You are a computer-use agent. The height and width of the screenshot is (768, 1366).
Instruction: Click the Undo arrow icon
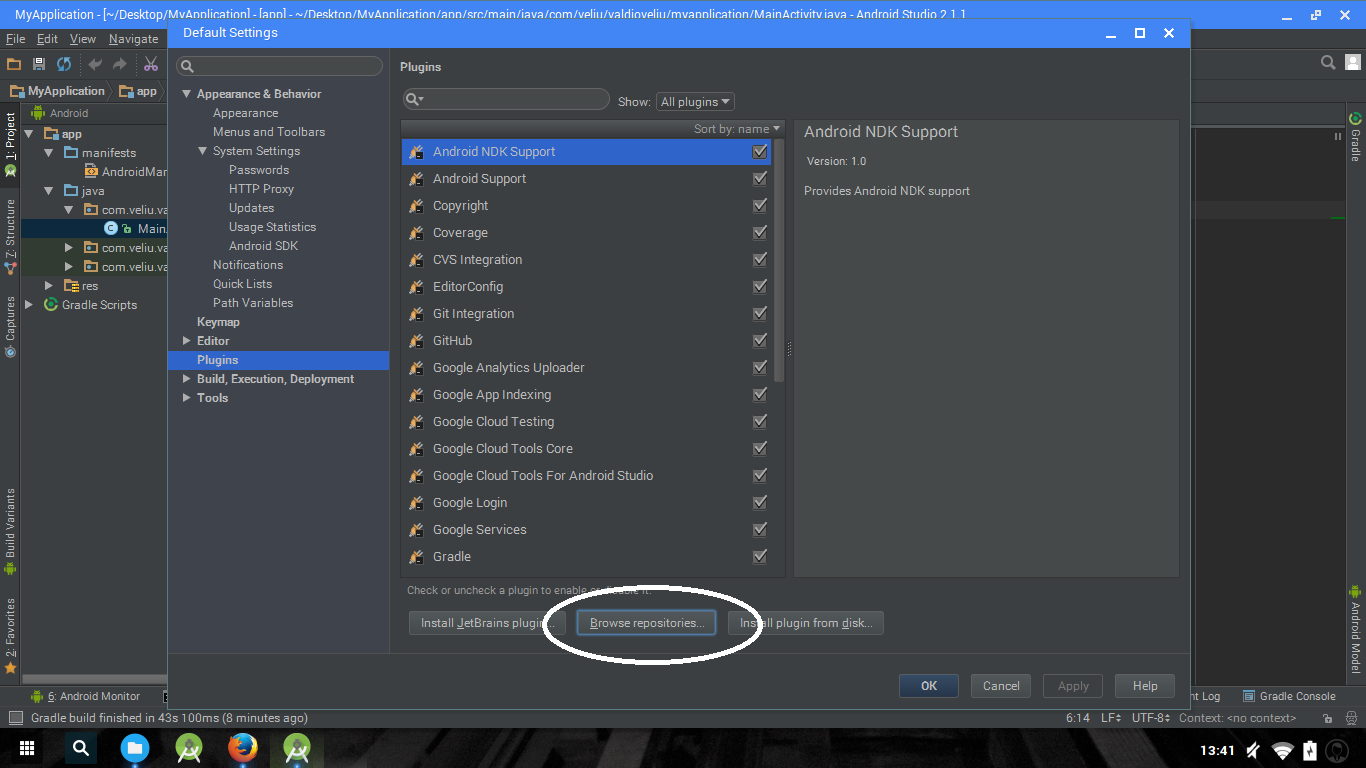pos(96,64)
